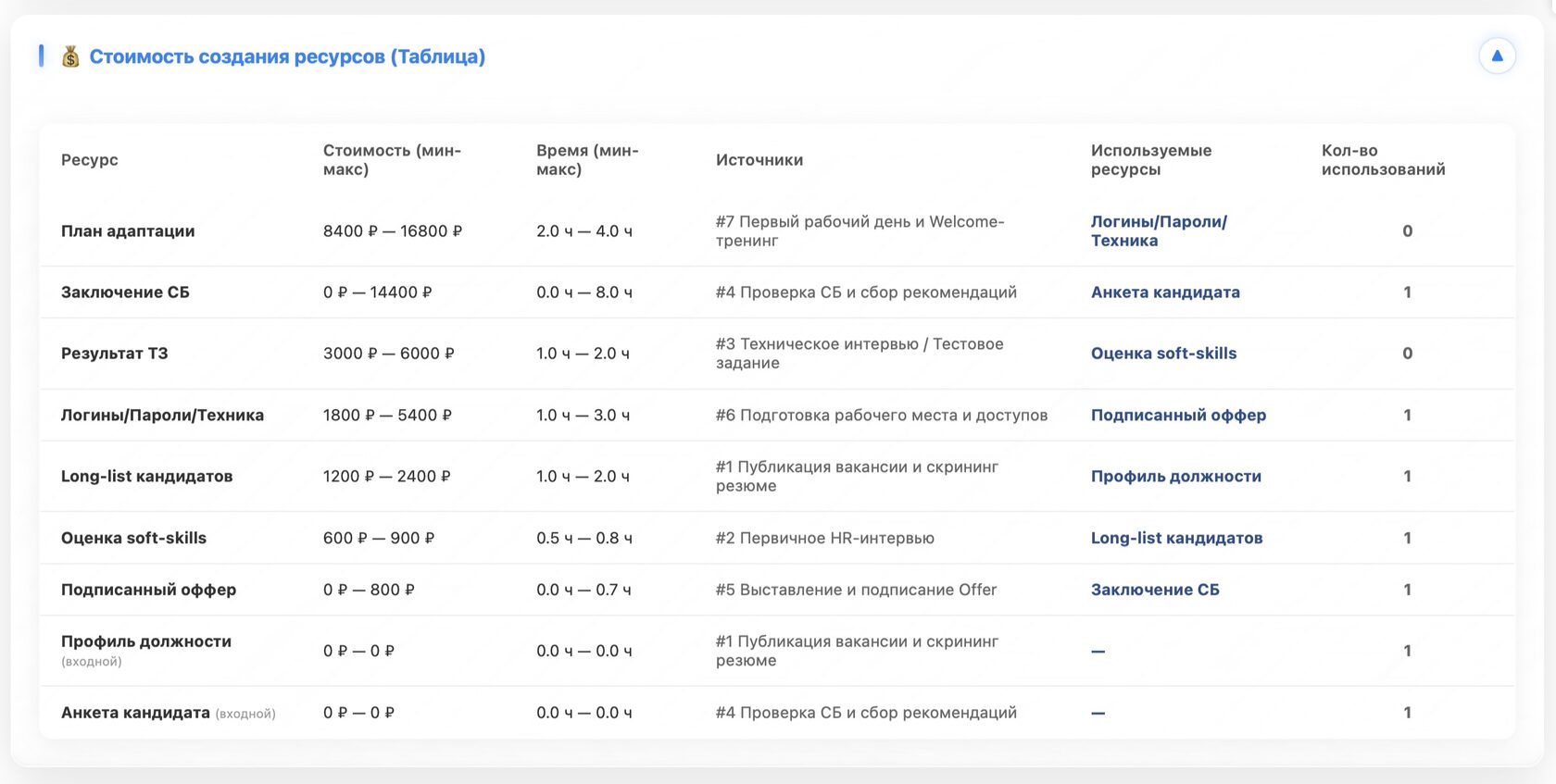Collapse the resource cost table section

pyautogui.click(x=1497, y=56)
